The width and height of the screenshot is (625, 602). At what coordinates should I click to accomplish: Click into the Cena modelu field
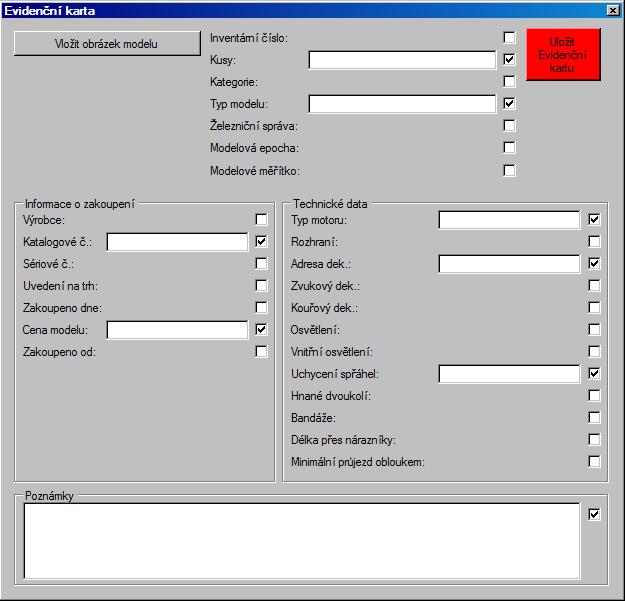[x=177, y=330]
